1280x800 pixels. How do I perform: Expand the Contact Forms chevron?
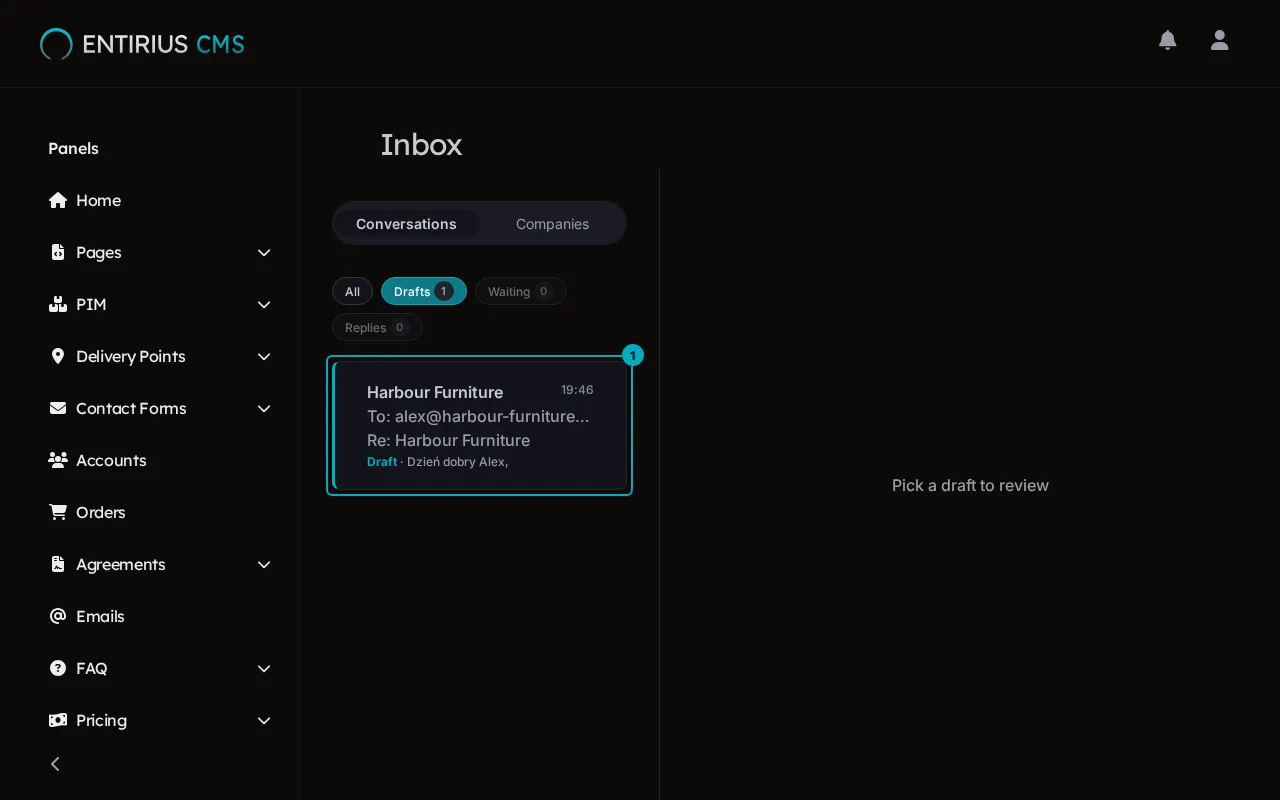click(x=264, y=408)
